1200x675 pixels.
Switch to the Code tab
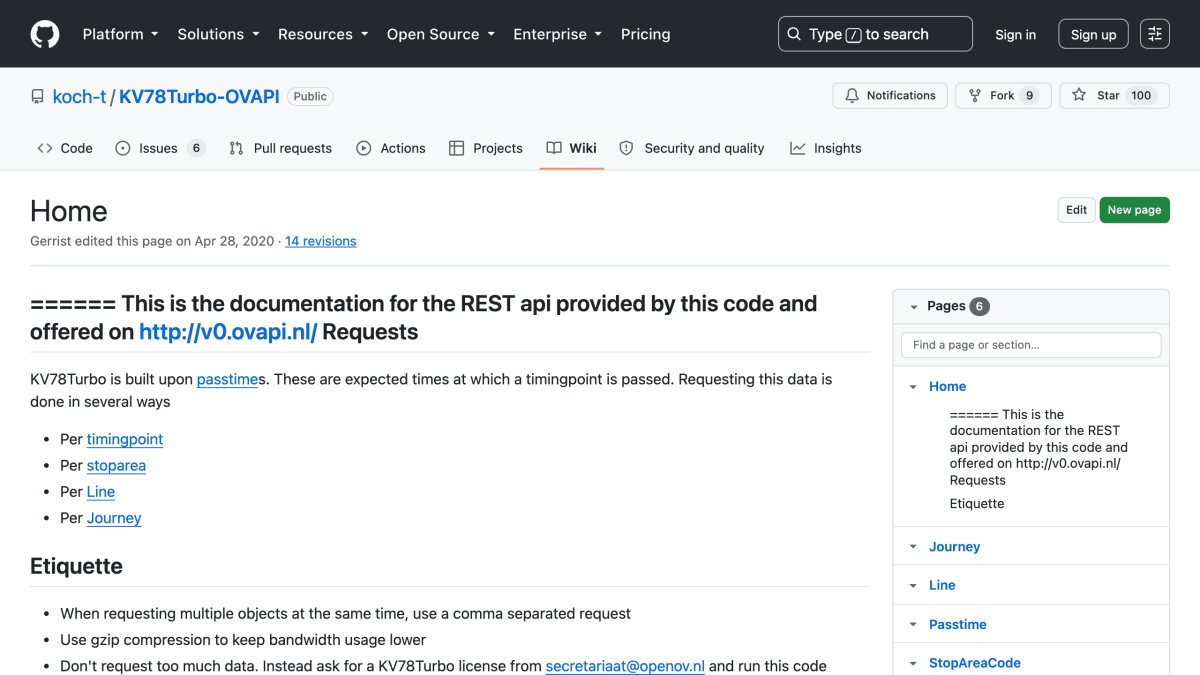[65, 148]
